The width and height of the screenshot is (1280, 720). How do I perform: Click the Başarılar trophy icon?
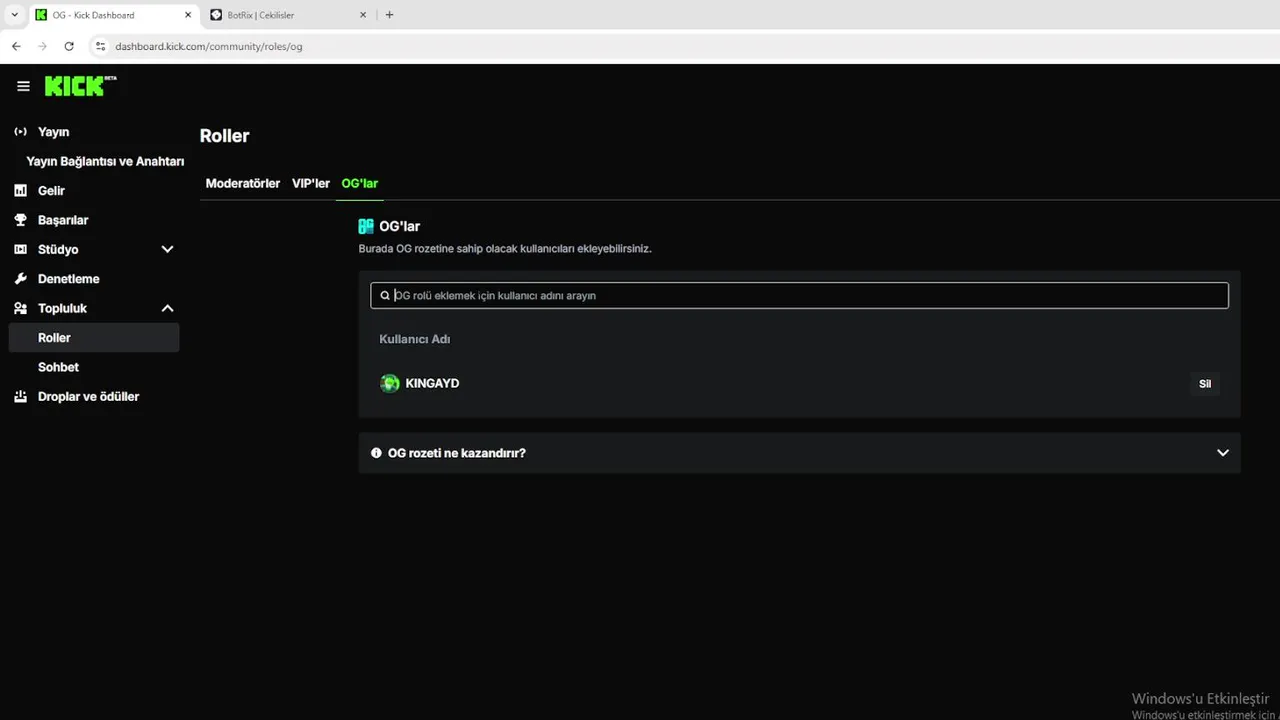click(x=20, y=220)
